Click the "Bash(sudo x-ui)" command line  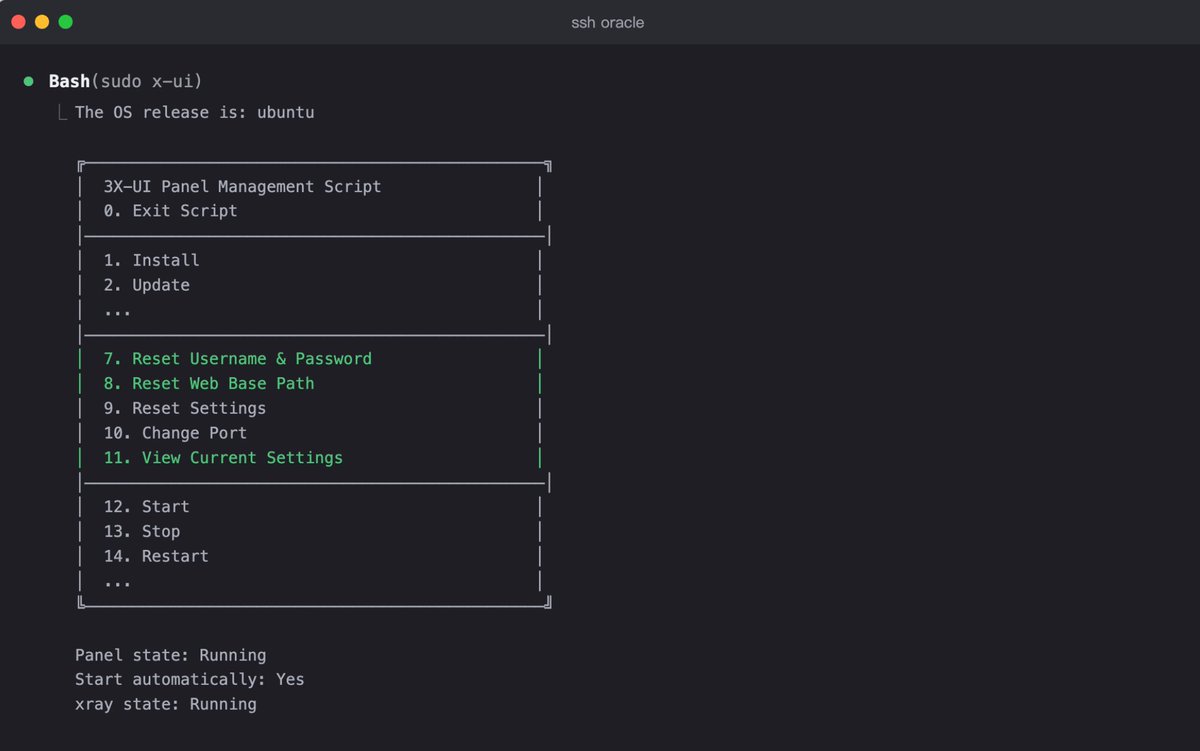126,81
